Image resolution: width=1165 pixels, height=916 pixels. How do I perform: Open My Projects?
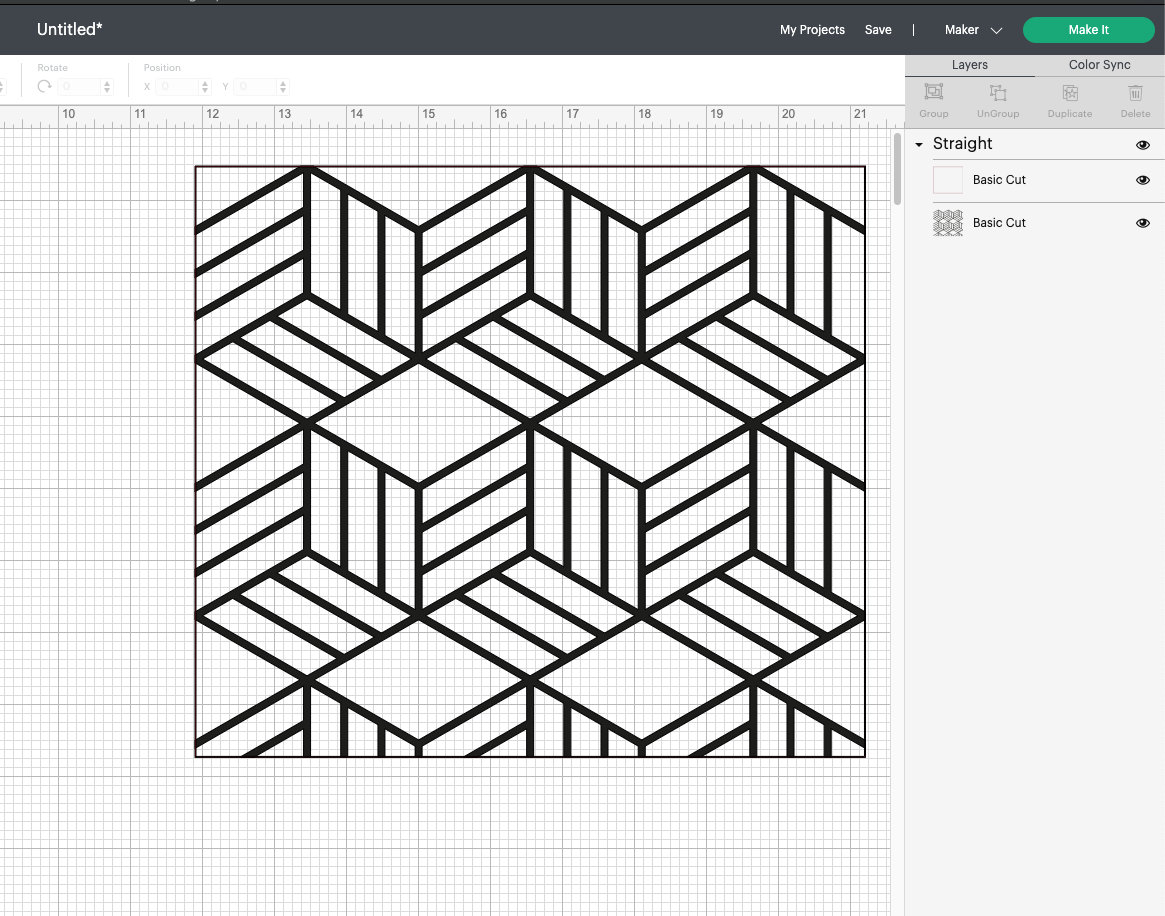pyautogui.click(x=812, y=30)
